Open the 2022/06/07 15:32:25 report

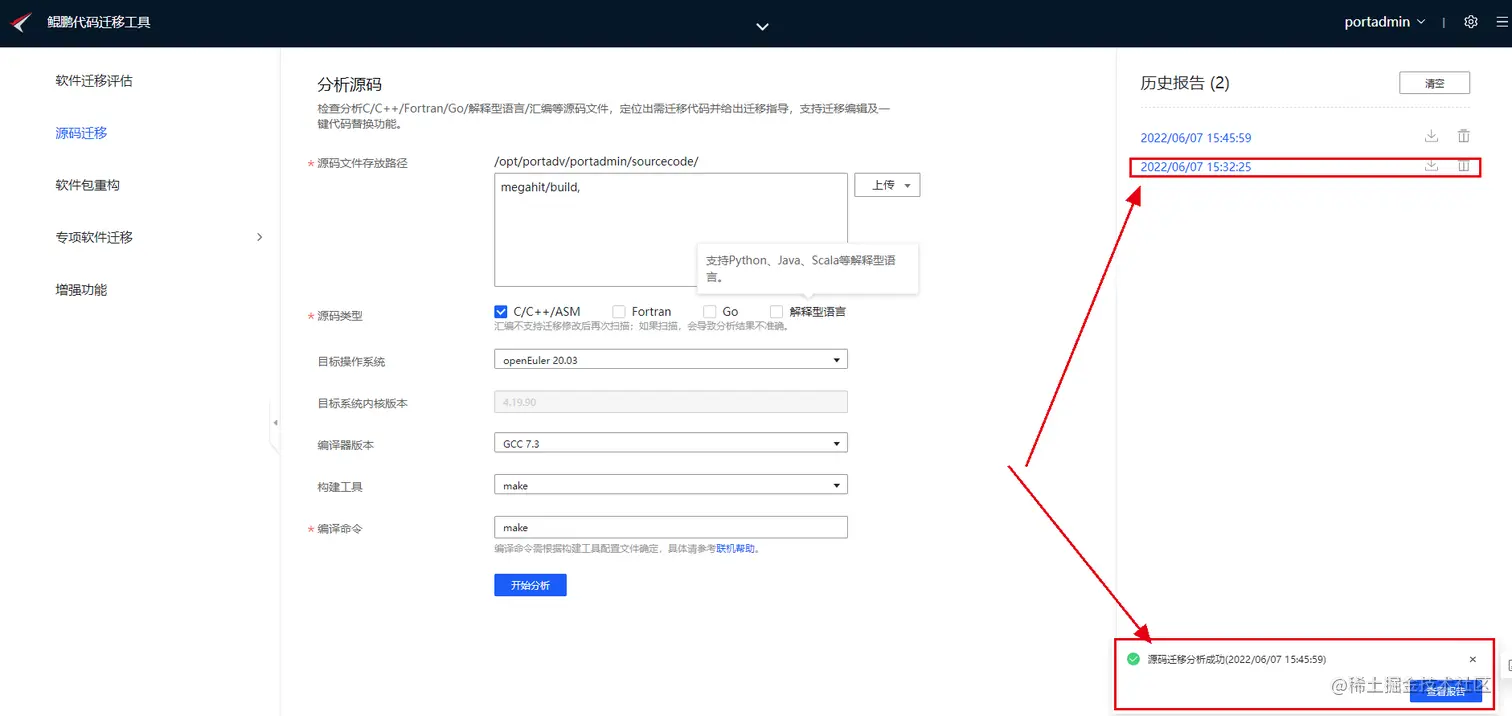[x=1196, y=167]
